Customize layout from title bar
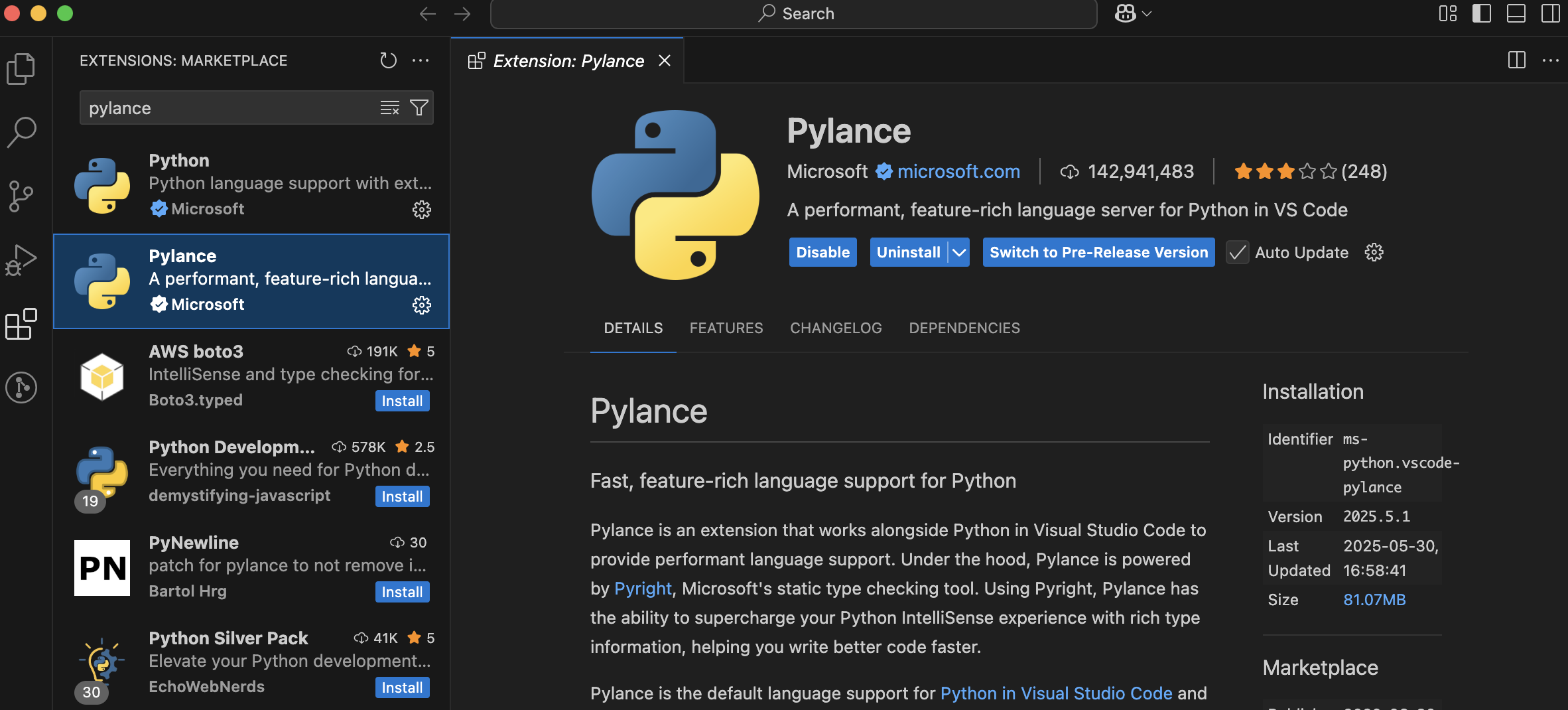 (x=1448, y=13)
